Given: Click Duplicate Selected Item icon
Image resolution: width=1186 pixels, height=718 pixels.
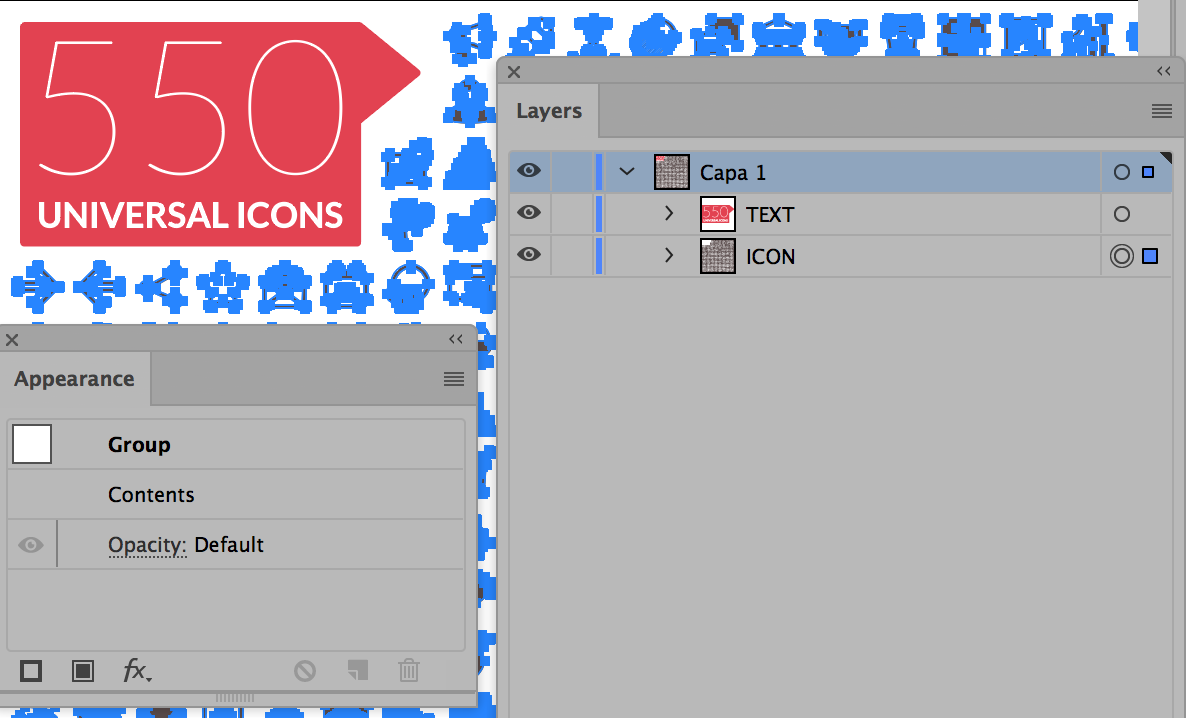Looking at the screenshot, I should coord(358,670).
